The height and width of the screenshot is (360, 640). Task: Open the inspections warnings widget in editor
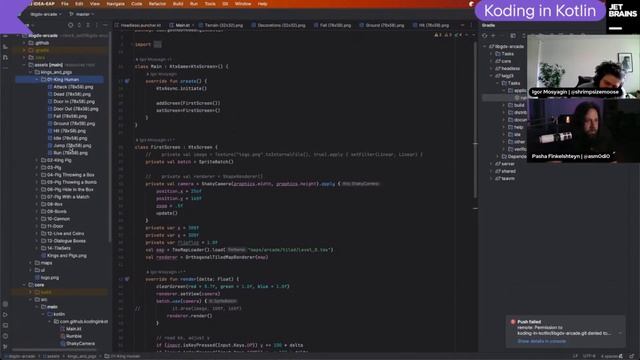[x=448, y=36]
